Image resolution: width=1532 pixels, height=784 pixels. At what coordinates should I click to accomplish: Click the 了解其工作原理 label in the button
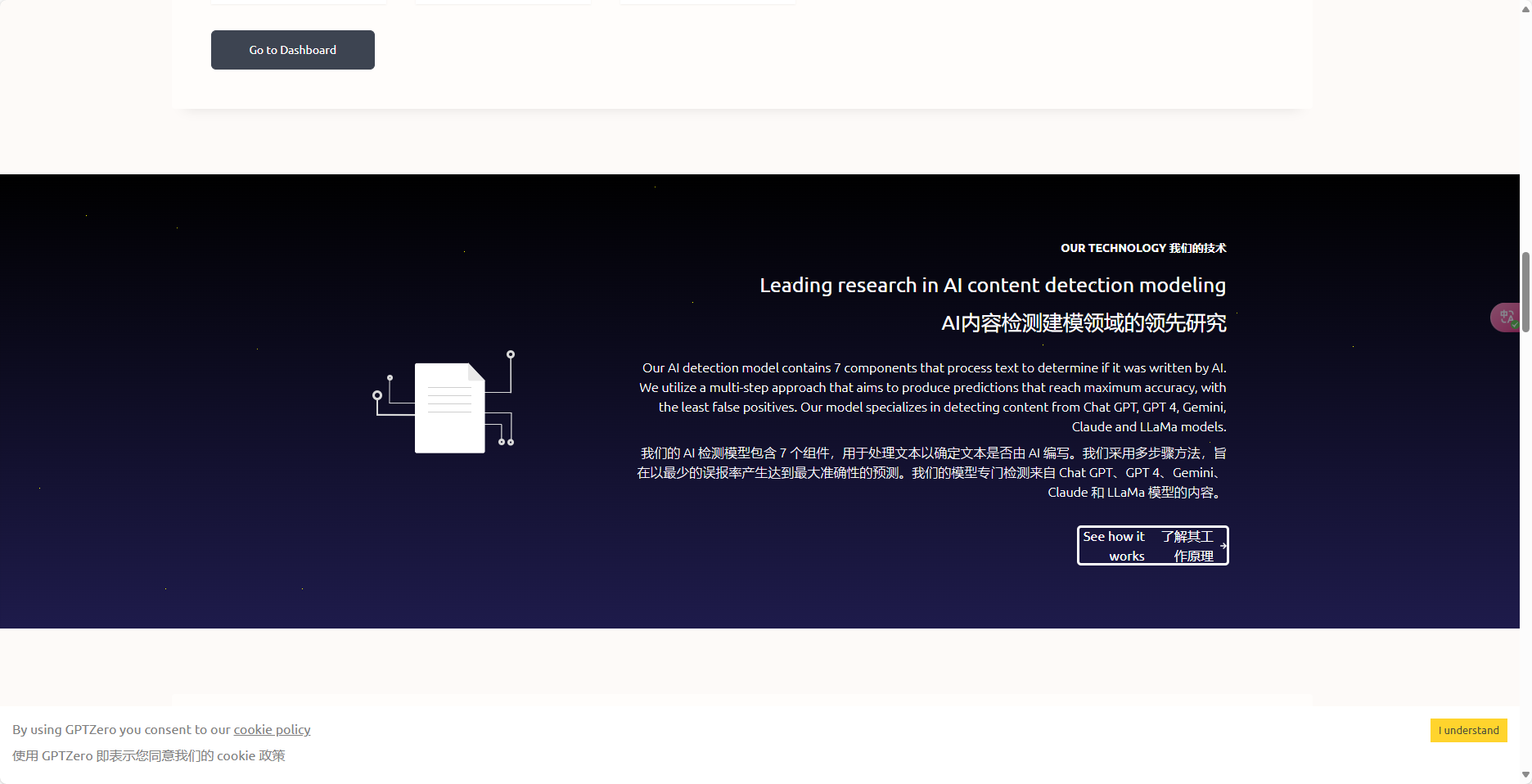[1188, 546]
